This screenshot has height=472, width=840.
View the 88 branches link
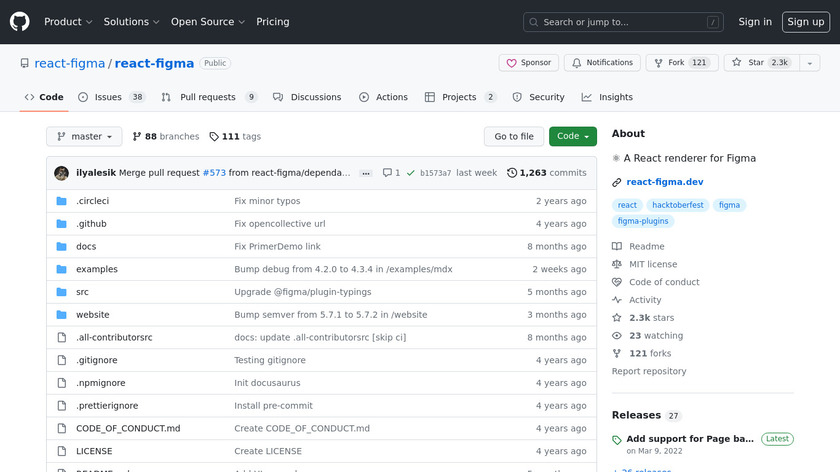tap(166, 136)
